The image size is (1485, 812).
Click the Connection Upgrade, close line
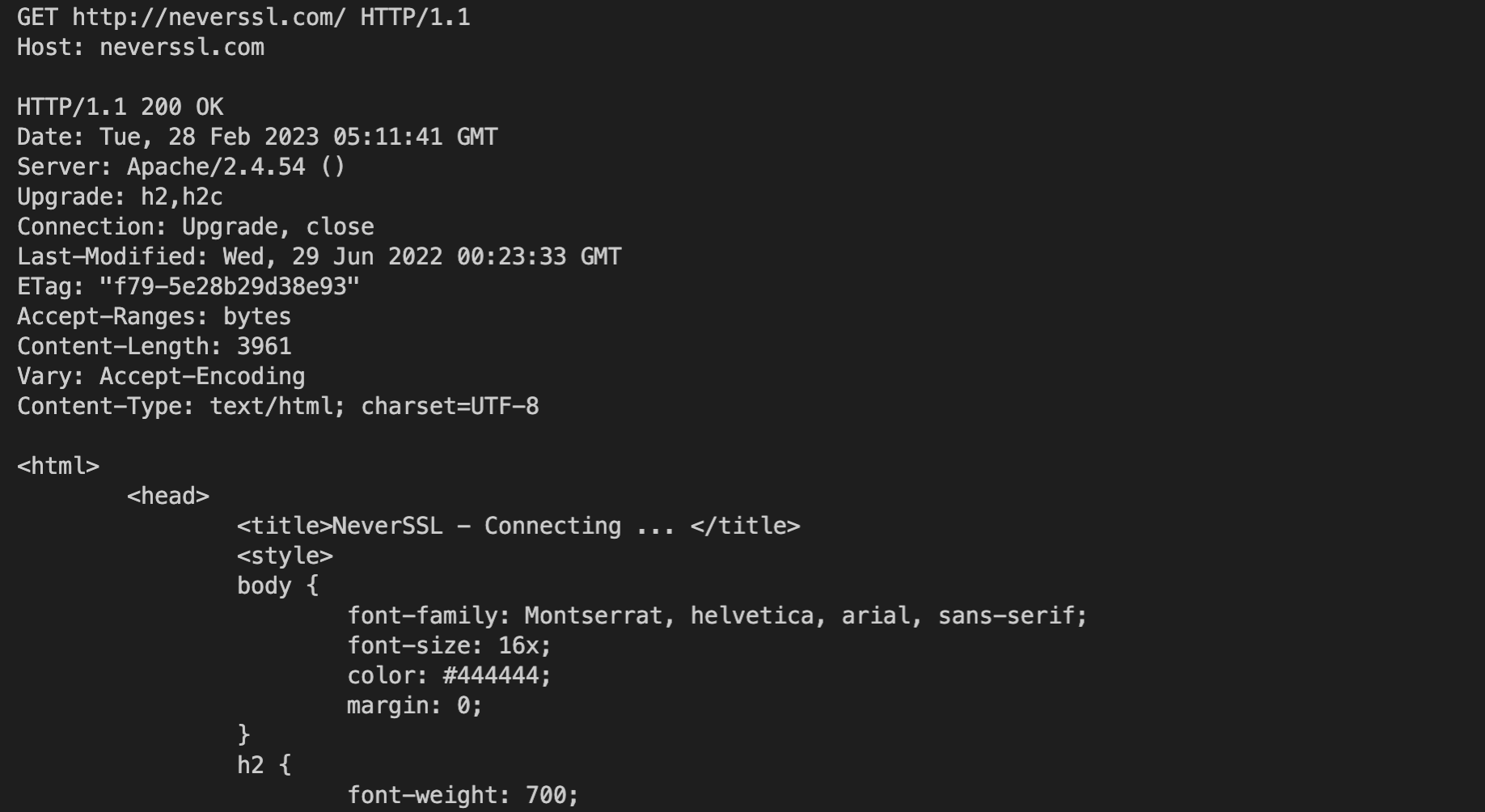[196, 226]
